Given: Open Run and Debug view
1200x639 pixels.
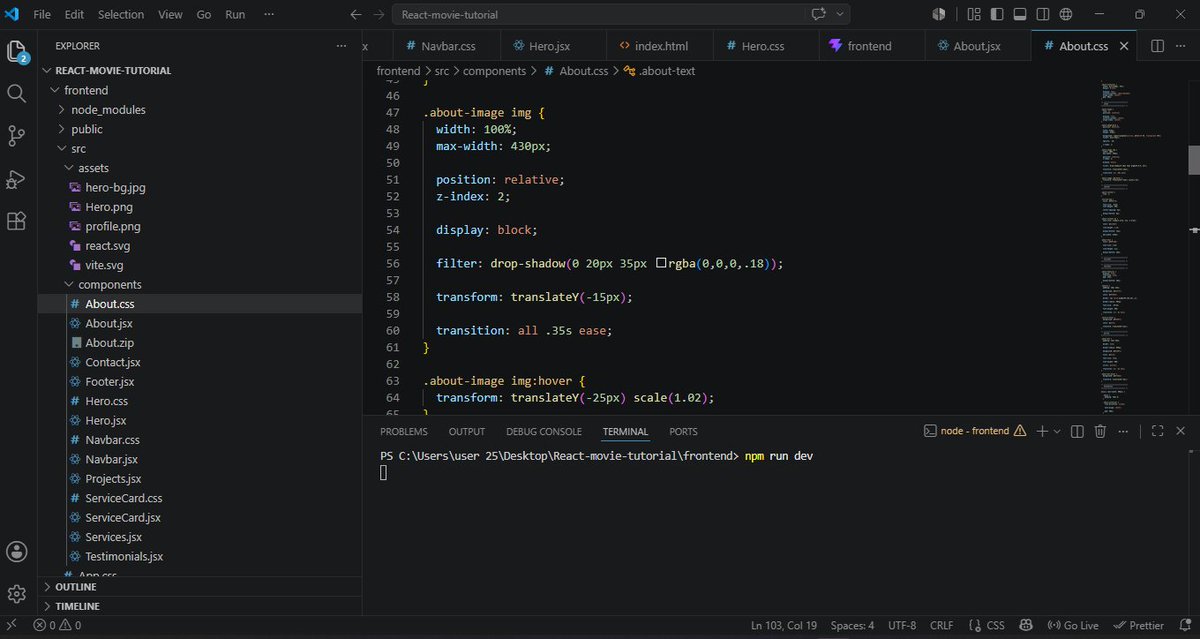Looking at the screenshot, I should [x=16, y=179].
